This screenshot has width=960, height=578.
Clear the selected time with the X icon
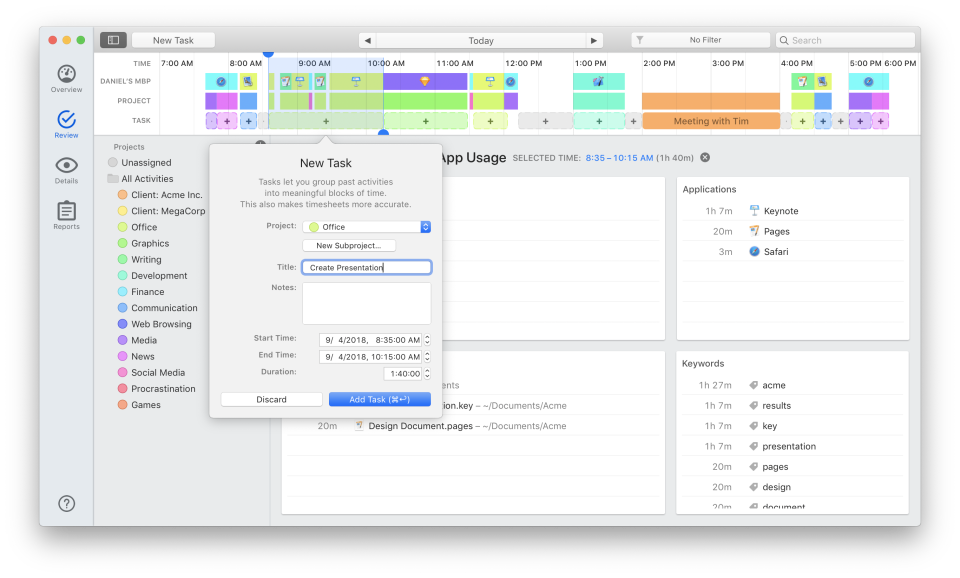(x=705, y=157)
